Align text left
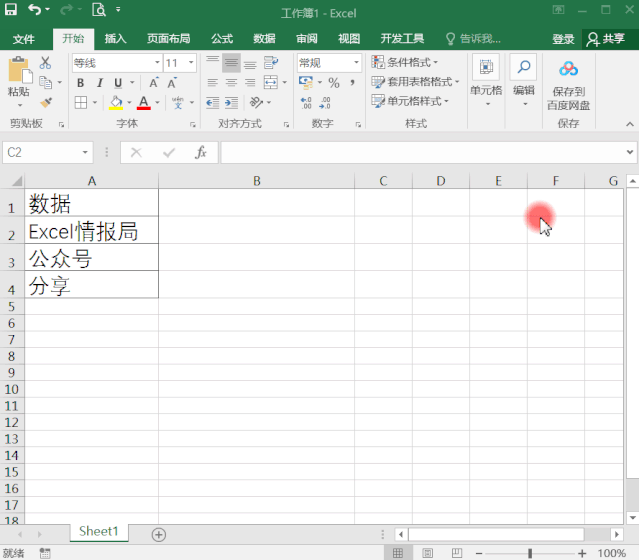639x560 pixels. click(212, 83)
